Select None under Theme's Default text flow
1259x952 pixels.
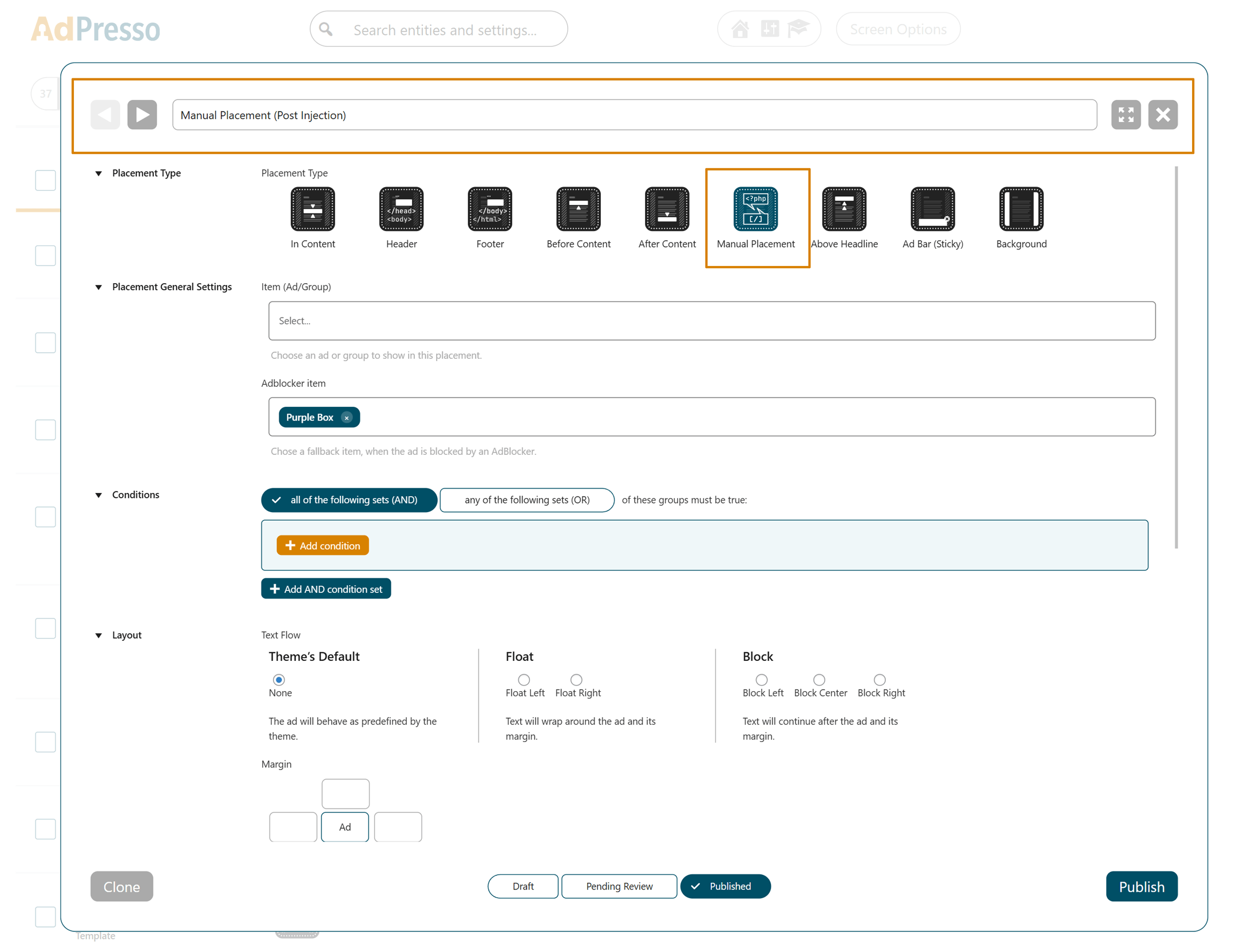[x=279, y=680]
